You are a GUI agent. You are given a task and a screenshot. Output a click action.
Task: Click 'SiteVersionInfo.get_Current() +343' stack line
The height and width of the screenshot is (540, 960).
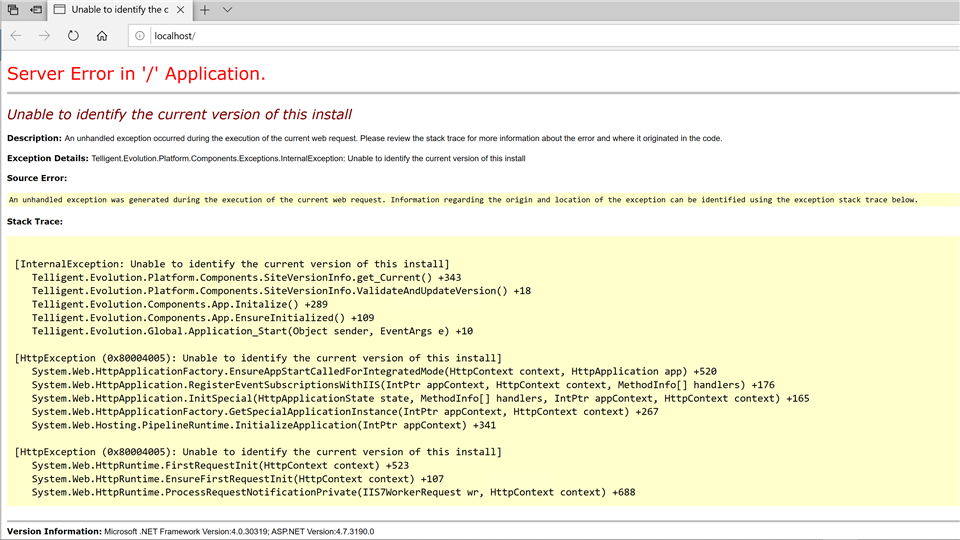(x=246, y=277)
